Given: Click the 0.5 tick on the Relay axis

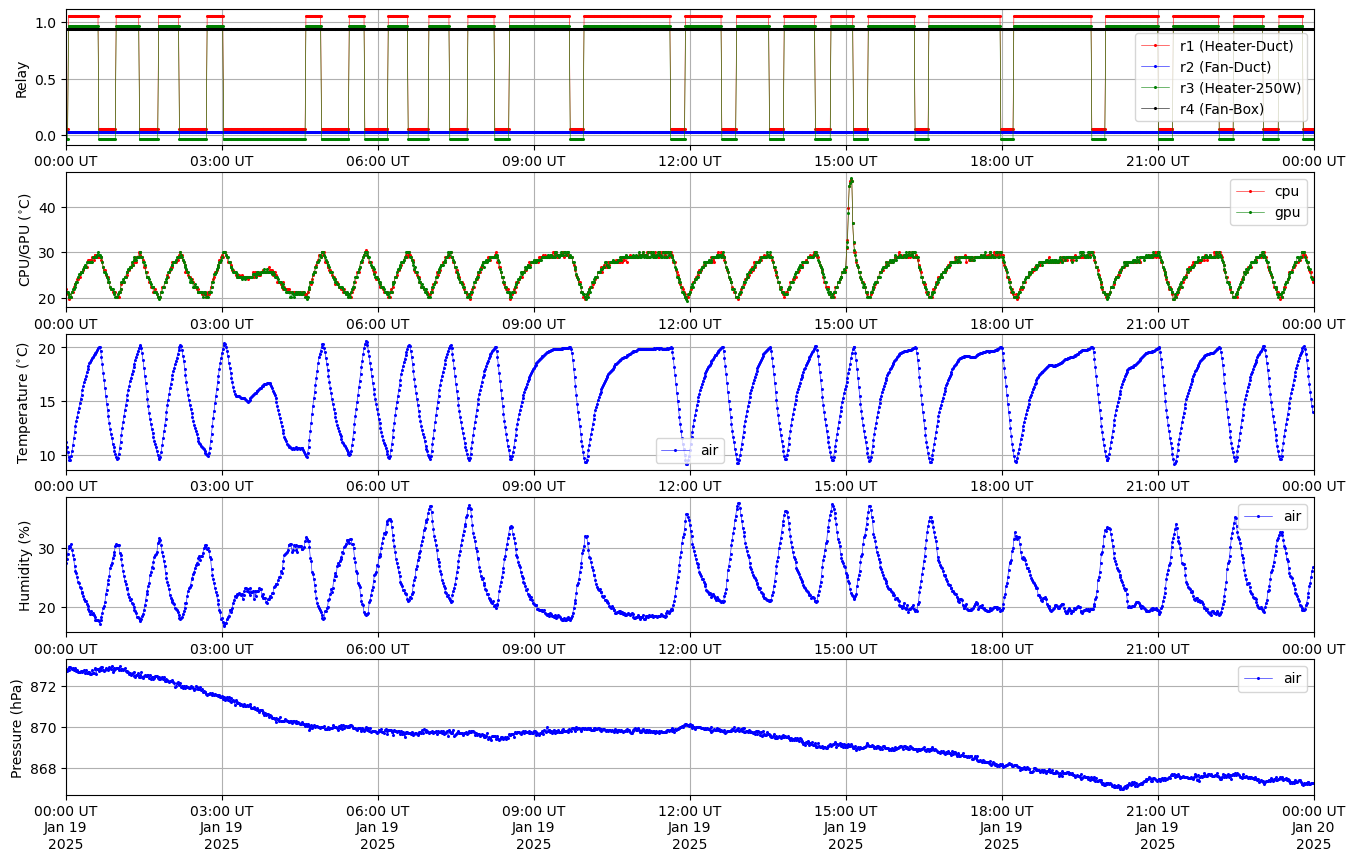Looking at the screenshot, I should [x=48, y=79].
